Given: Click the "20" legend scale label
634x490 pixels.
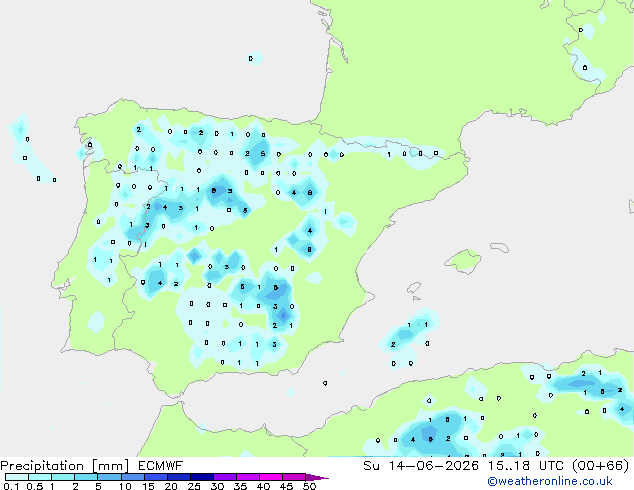Looking at the screenshot, I should coord(171,486).
